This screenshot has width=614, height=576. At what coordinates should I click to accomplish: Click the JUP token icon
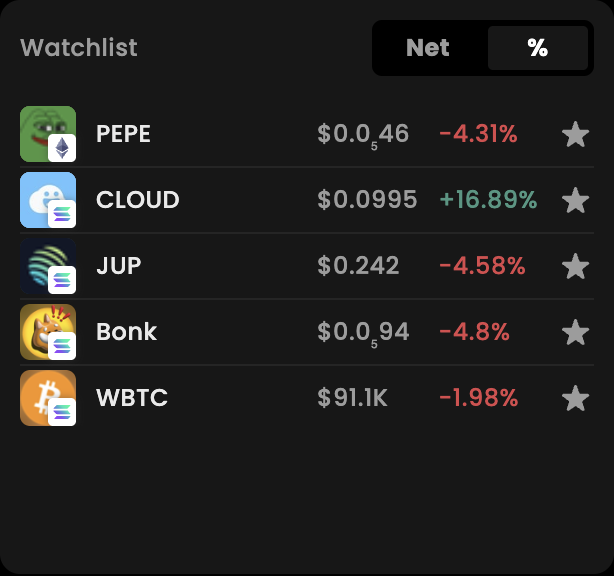pos(45,265)
